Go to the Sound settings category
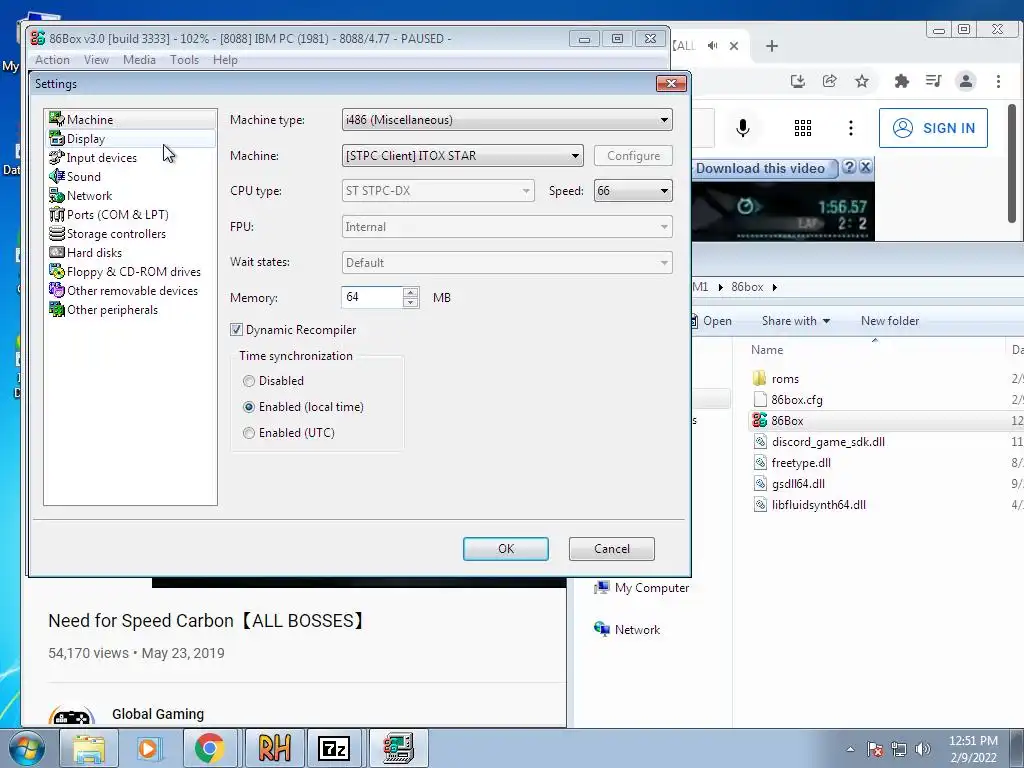The image size is (1024, 768). pos(84,176)
